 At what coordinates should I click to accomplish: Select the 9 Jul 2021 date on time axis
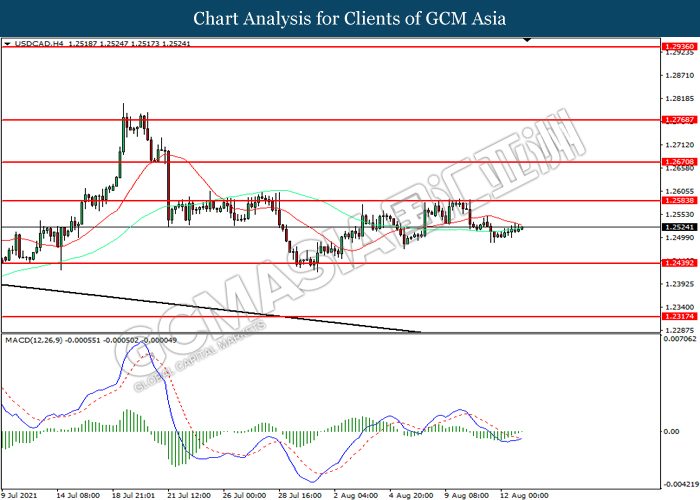(22, 494)
